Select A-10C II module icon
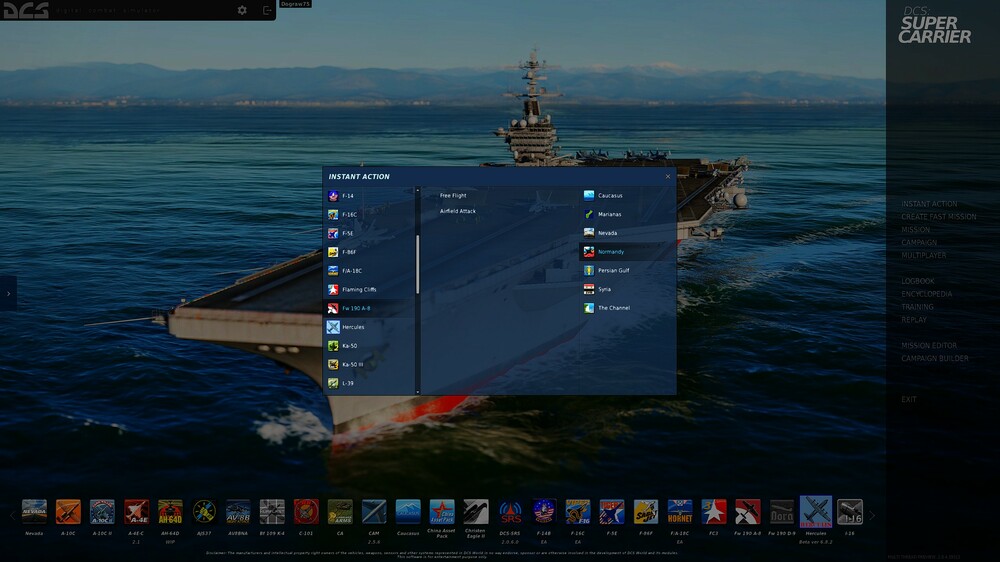The width and height of the screenshot is (1000, 562). 102,512
